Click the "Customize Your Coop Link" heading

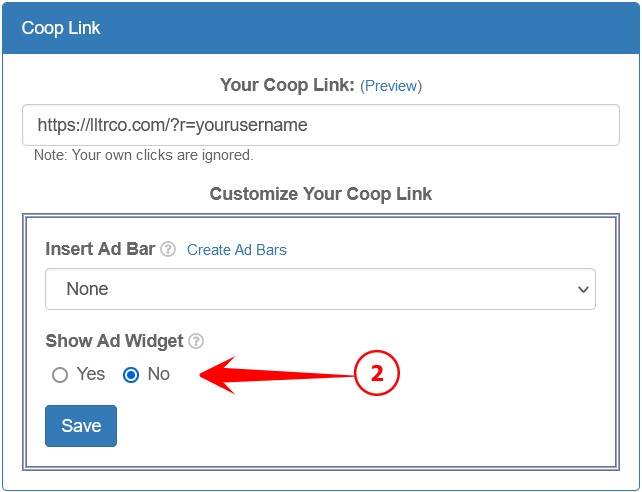tap(321, 193)
